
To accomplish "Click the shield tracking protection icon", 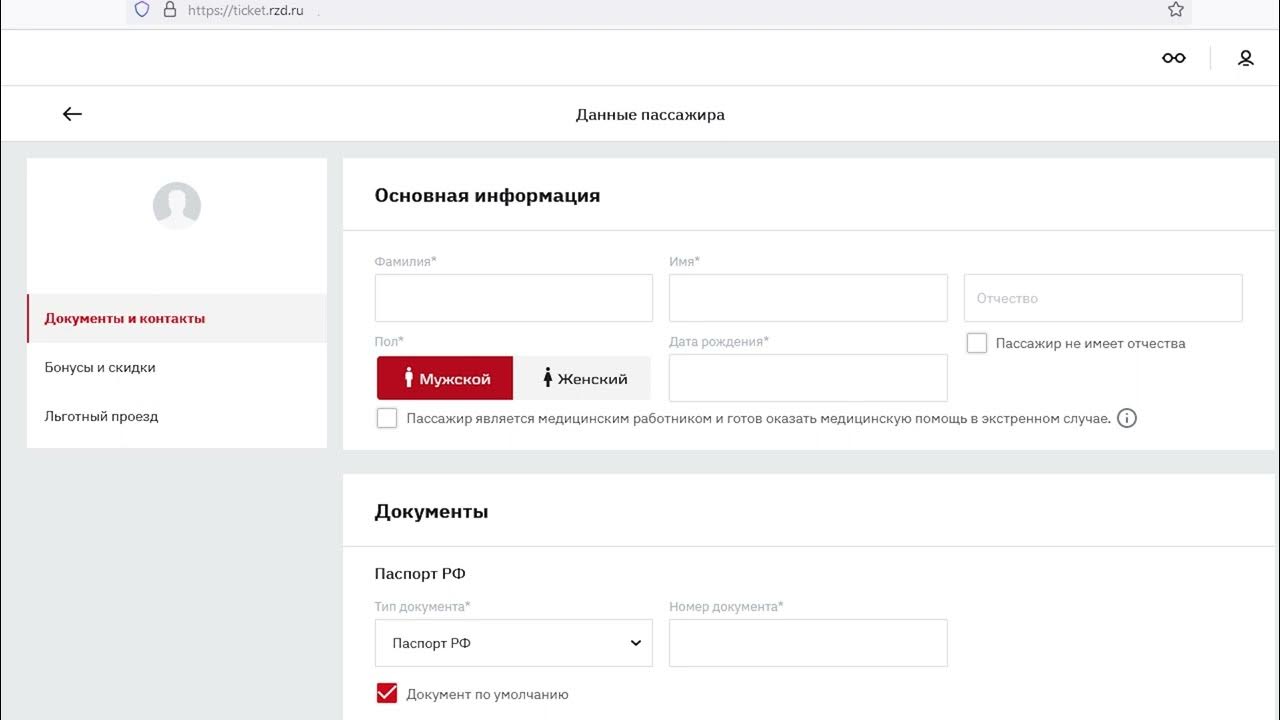I will pyautogui.click(x=142, y=10).
